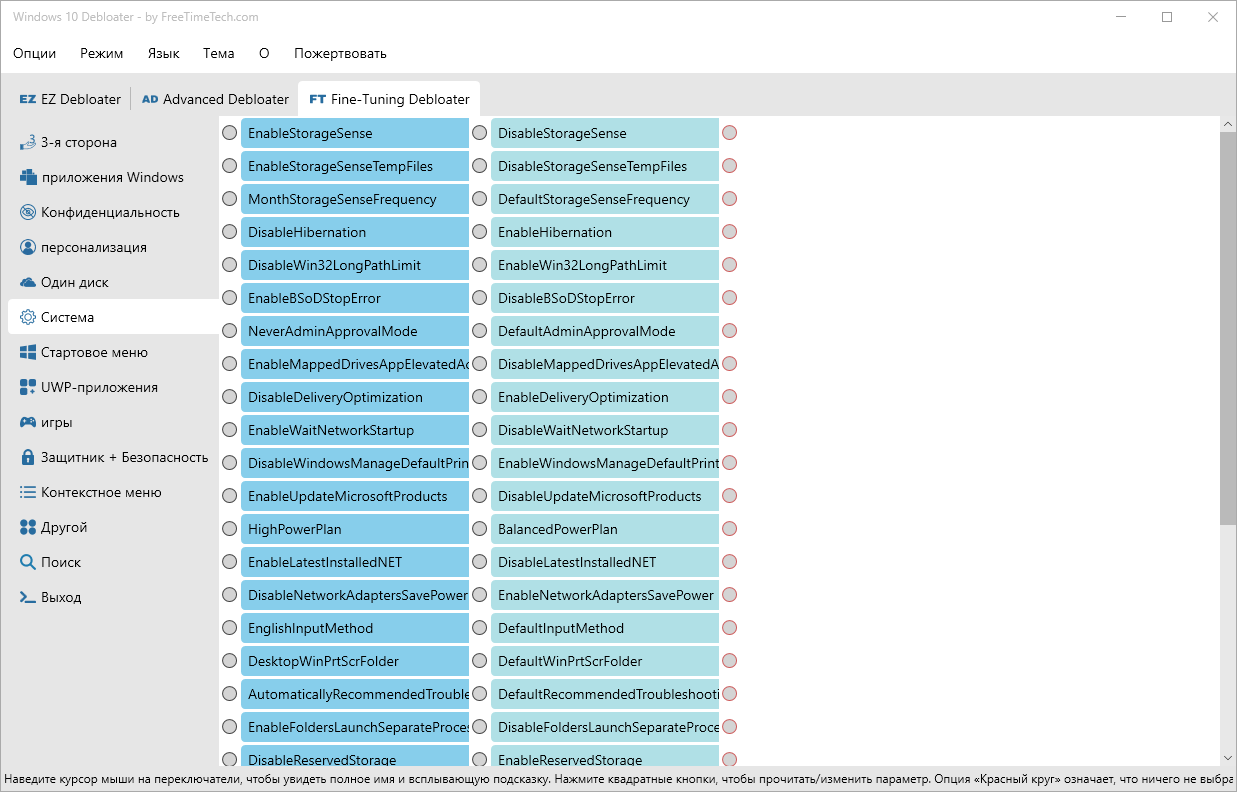Open приложения Windows sidebar icon
This screenshot has width=1237, height=792.
pyautogui.click(x=28, y=177)
